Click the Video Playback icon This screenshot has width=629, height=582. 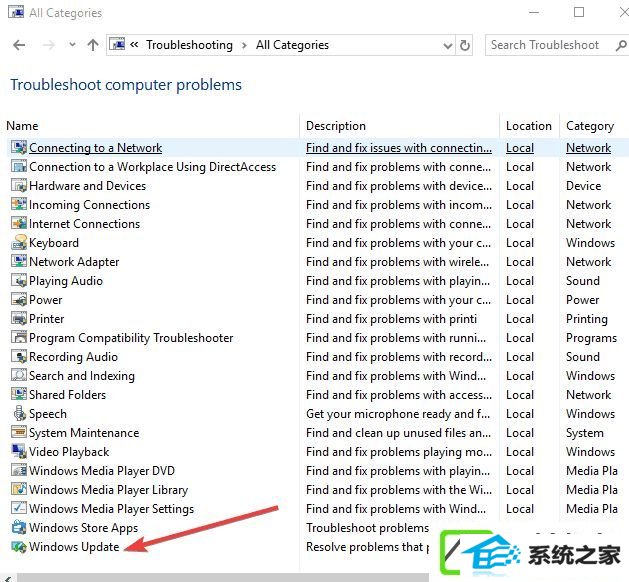tap(19, 451)
